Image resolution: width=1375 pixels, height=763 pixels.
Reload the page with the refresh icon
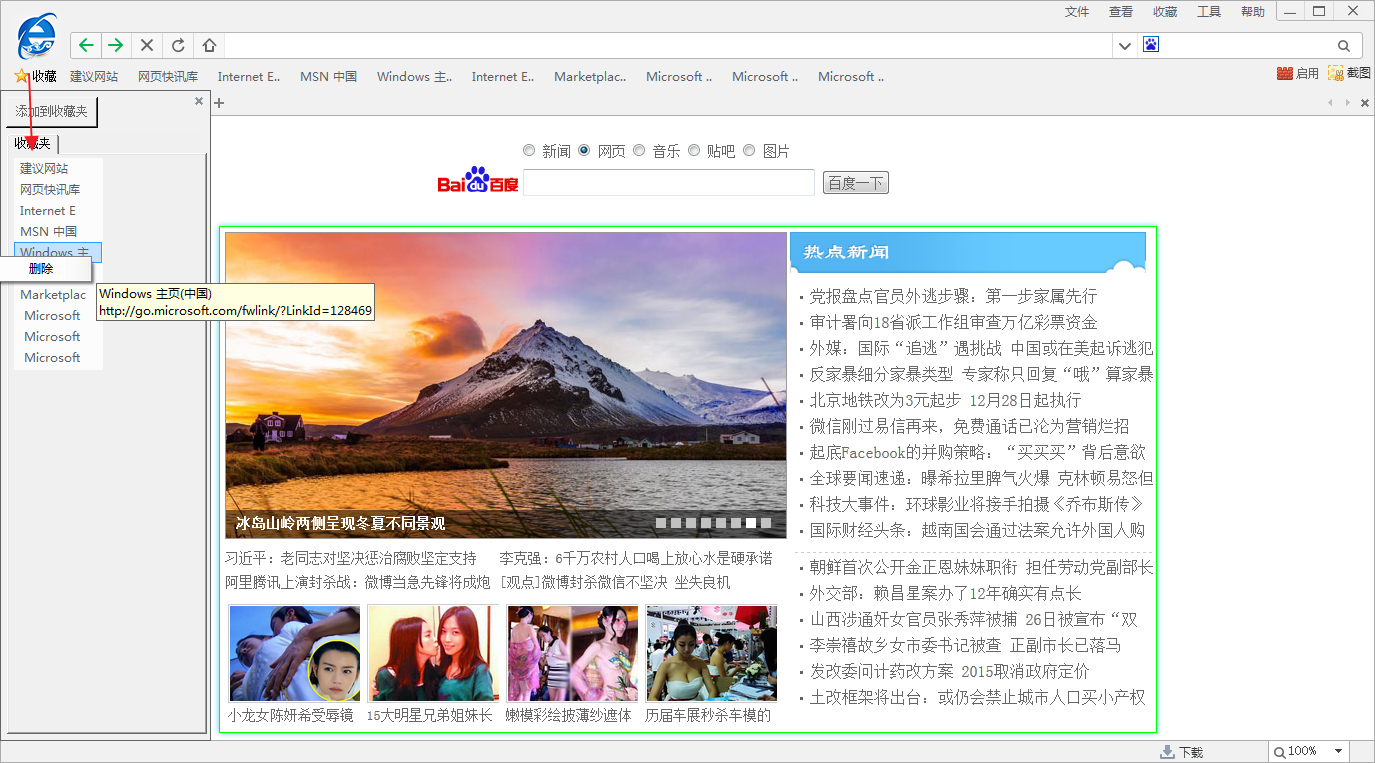coord(178,45)
